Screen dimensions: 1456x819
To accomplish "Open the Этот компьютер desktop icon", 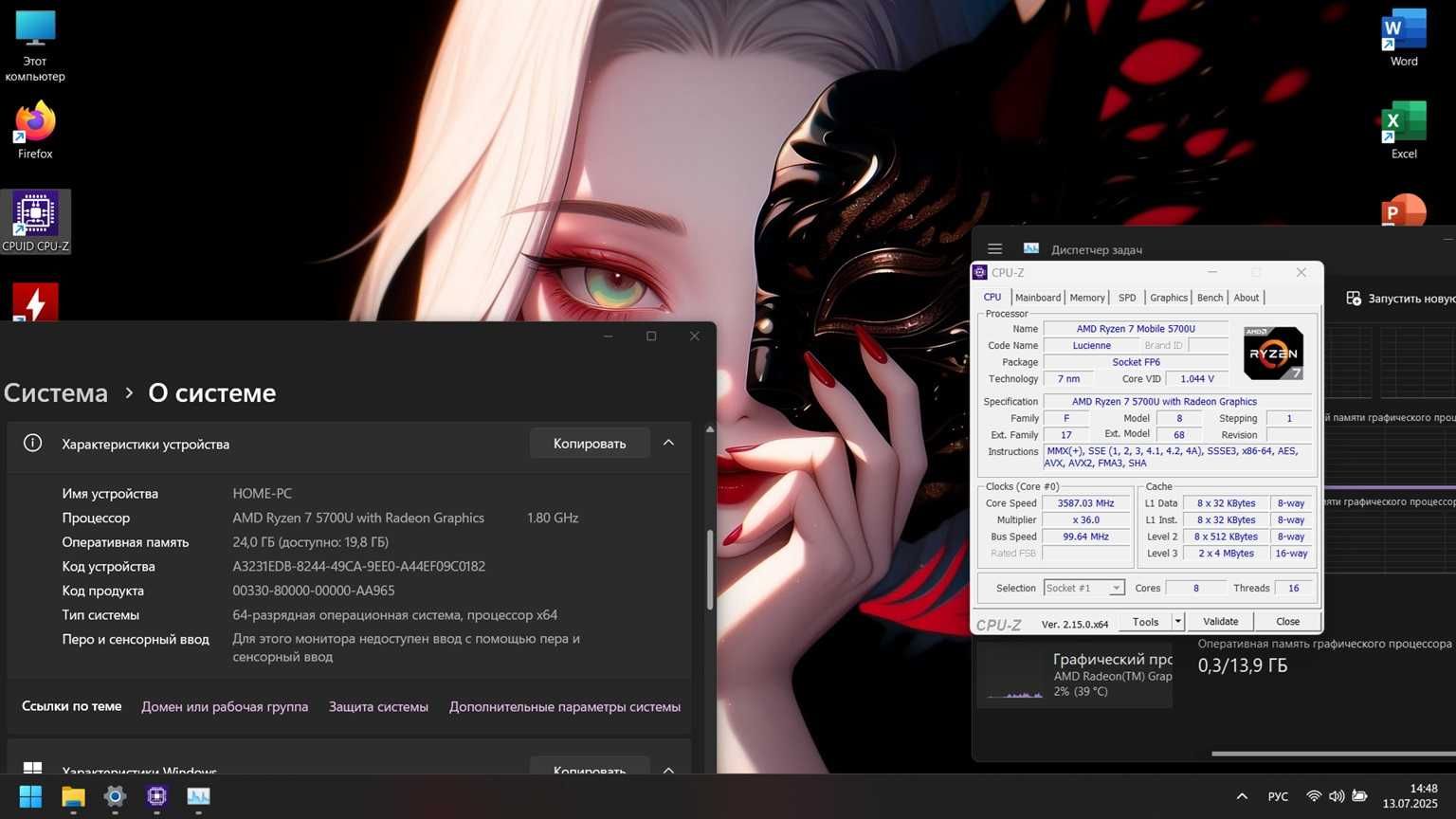I will [35, 46].
